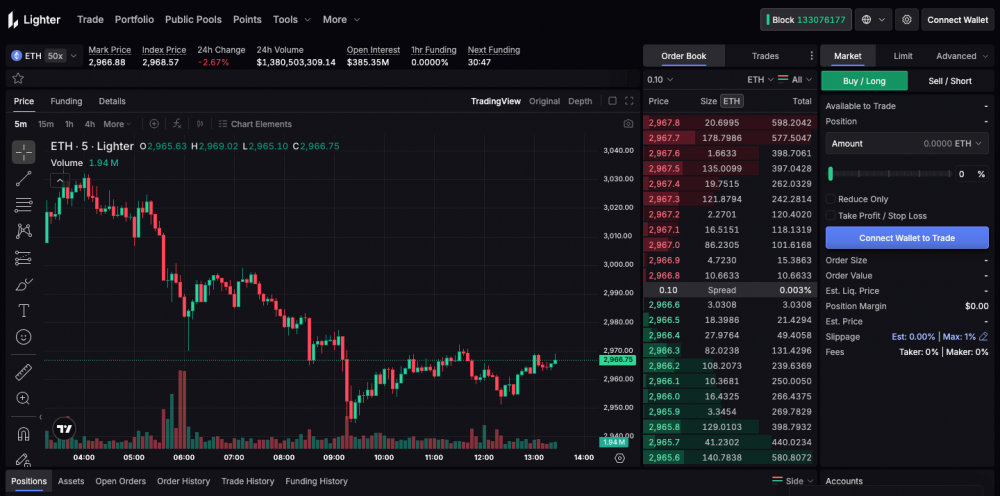Enable the Reduce Only checkbox
Screen dimensions: 1000x496
point(830,199)
